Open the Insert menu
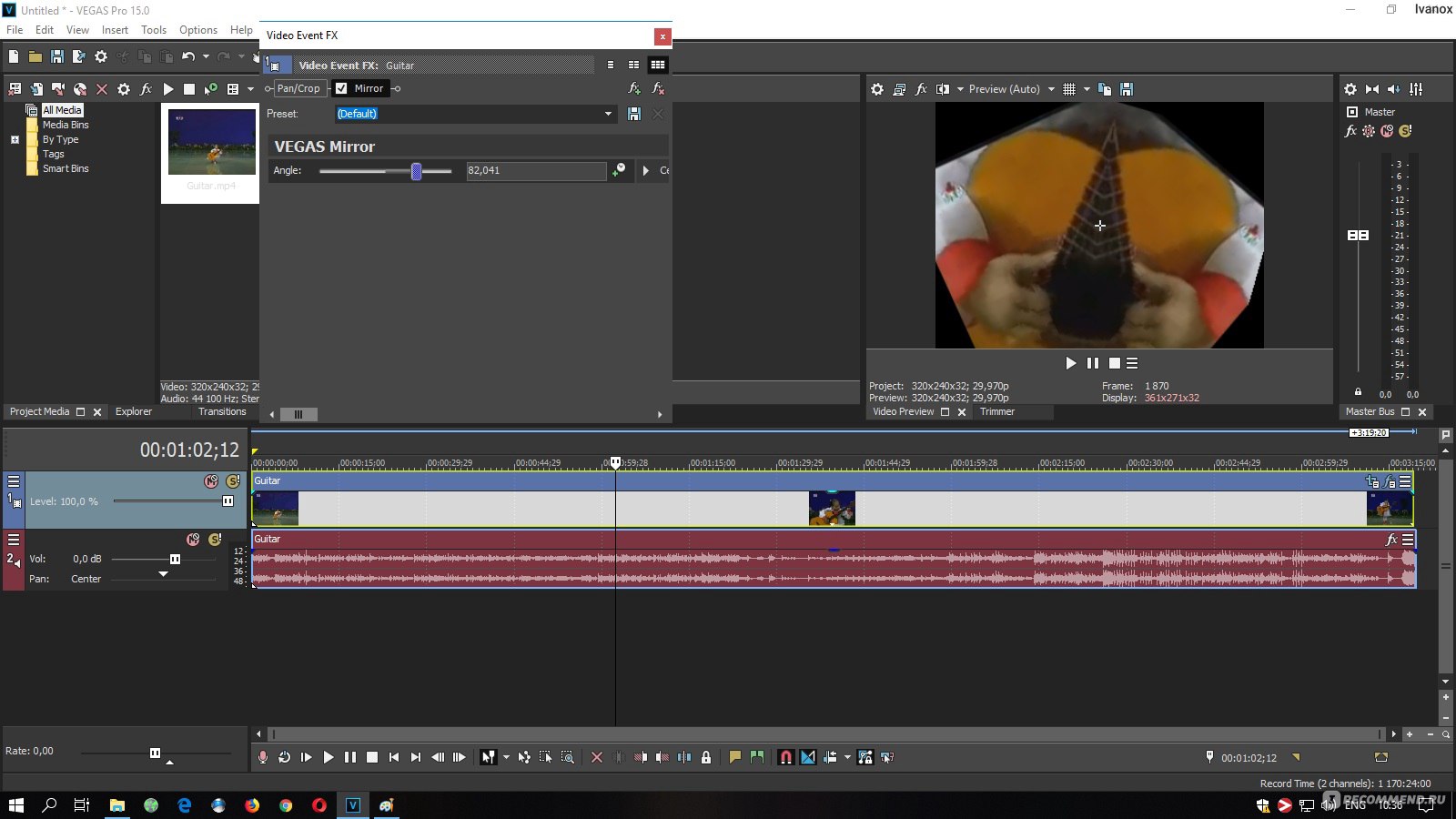The width and height of the screenshot is (1456, 819). pyautogui.click(x=115, y=30)
